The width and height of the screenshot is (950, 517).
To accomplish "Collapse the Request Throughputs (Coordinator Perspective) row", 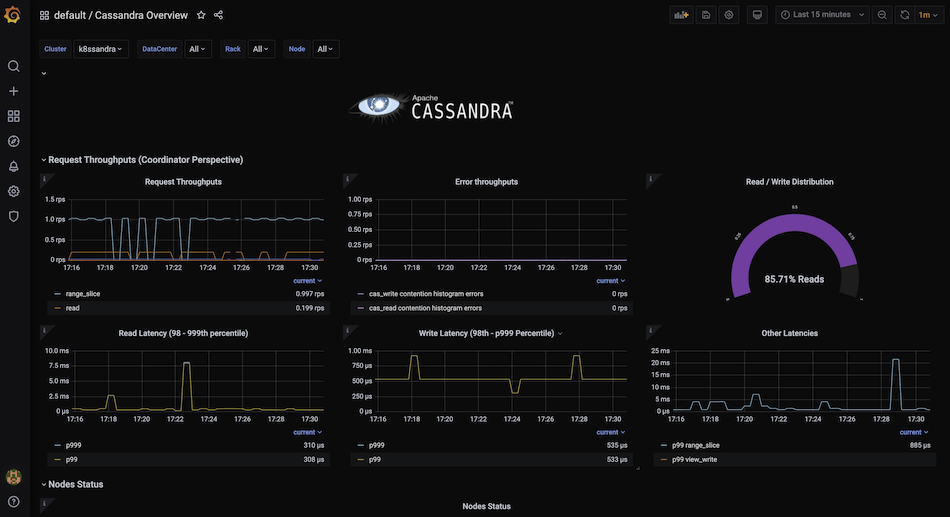I will click(142, 160).
